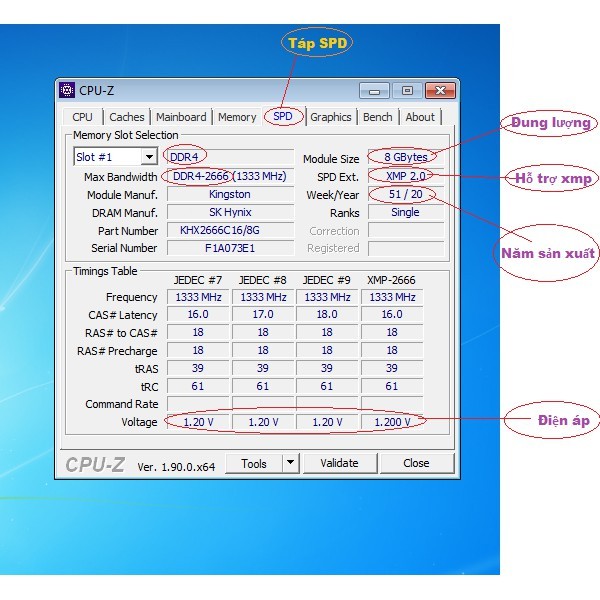Click the CPU-Z app icon in title bar
Viewport: 600px width, 600px height.
coord(68,90)
